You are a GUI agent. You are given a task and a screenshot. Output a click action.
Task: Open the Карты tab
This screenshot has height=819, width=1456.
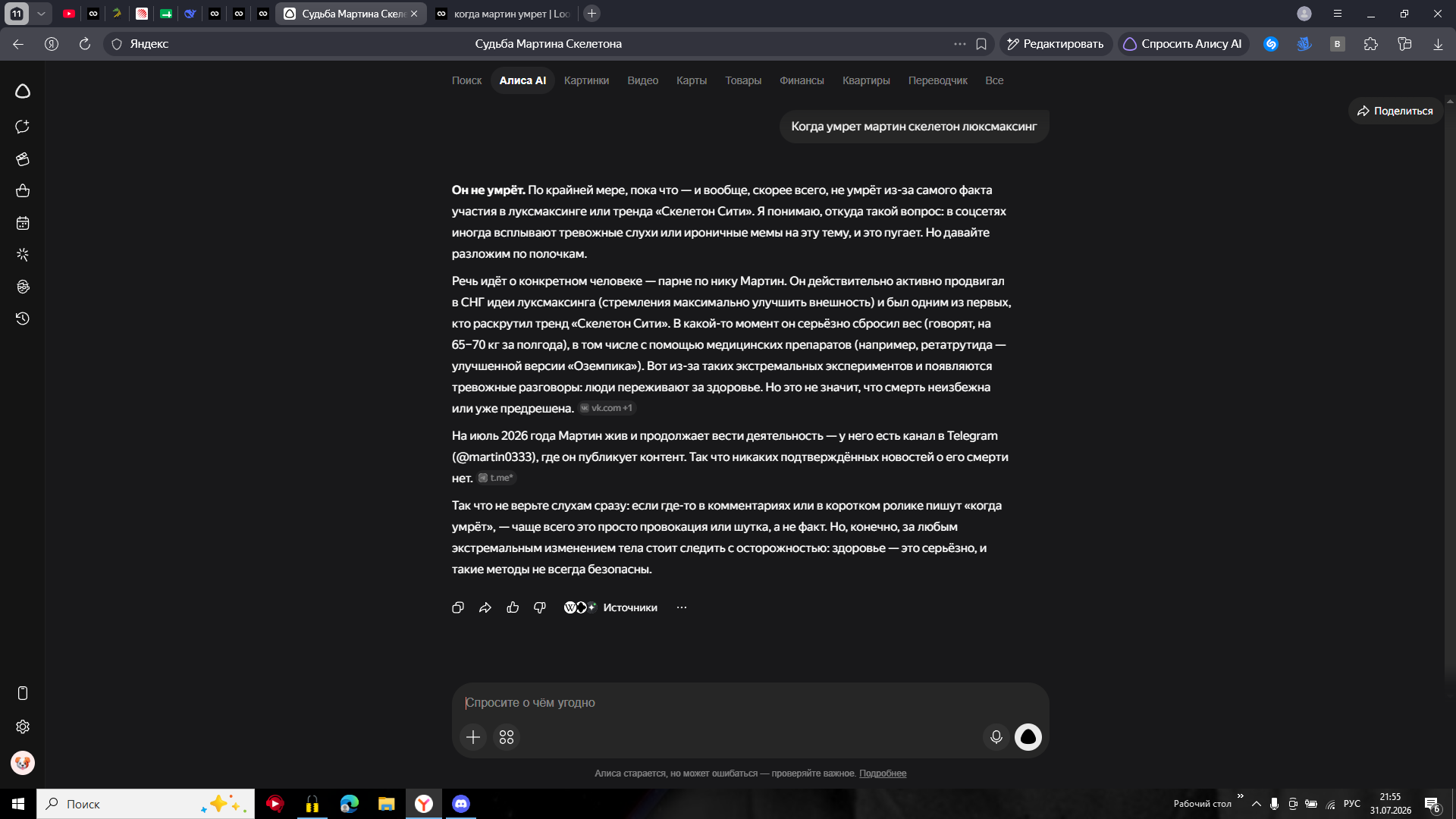(692, 80)
